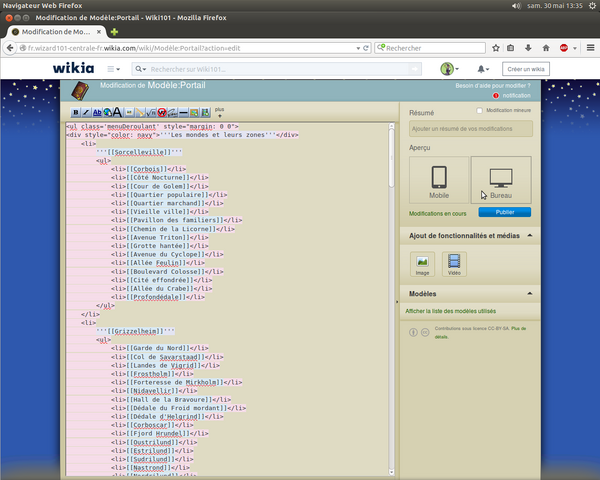The image size is (600, 480).
Task: Click the '[[Sorcelleville]]' line in the editor
Action: point(139,152)
